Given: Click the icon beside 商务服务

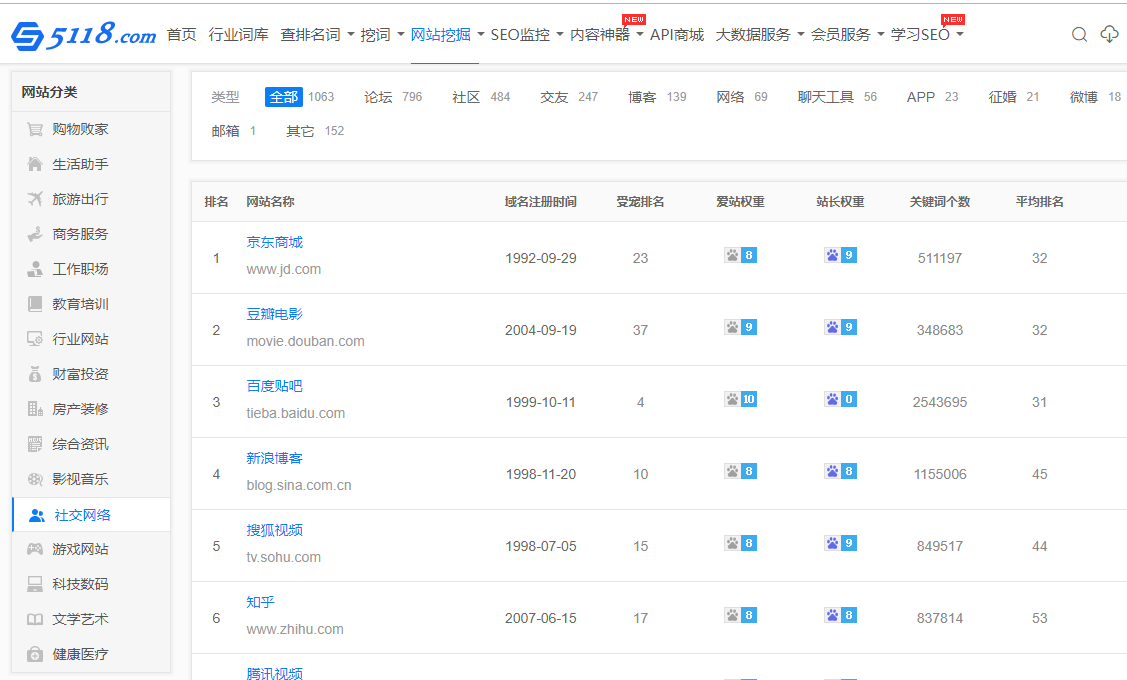Looking at the screenshot, I should tap(34, 234).
